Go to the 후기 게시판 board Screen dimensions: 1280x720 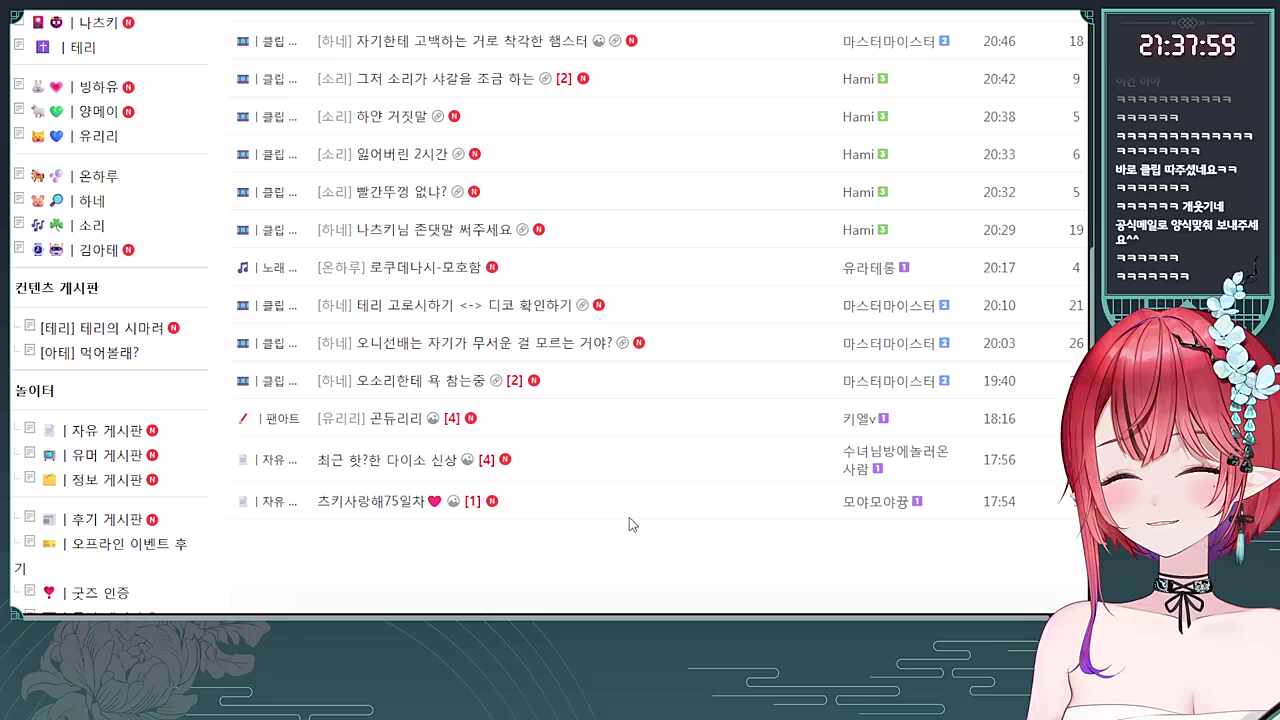tap(106, 519)
